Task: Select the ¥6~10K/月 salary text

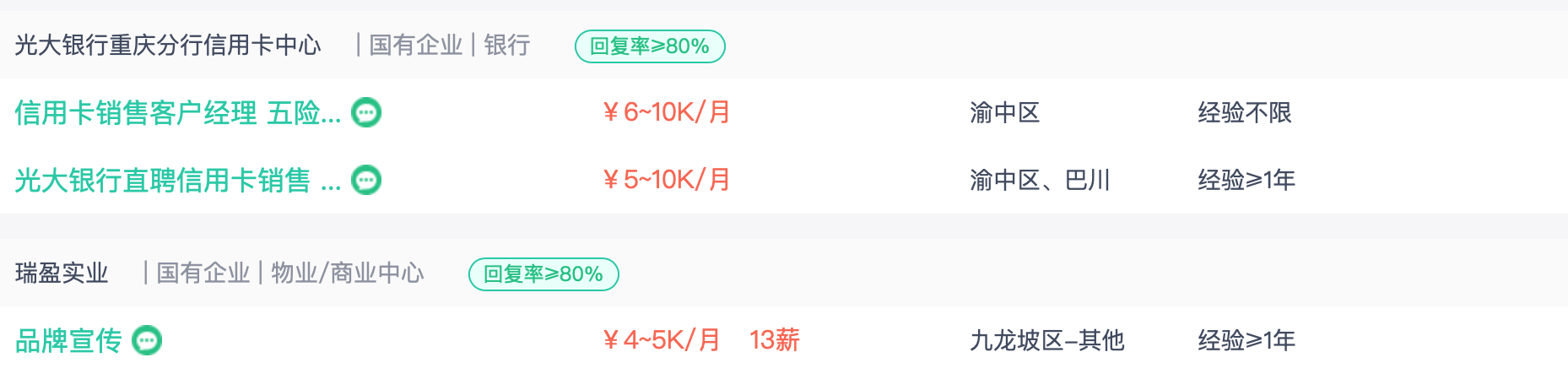Action: (x=667, y=112)
